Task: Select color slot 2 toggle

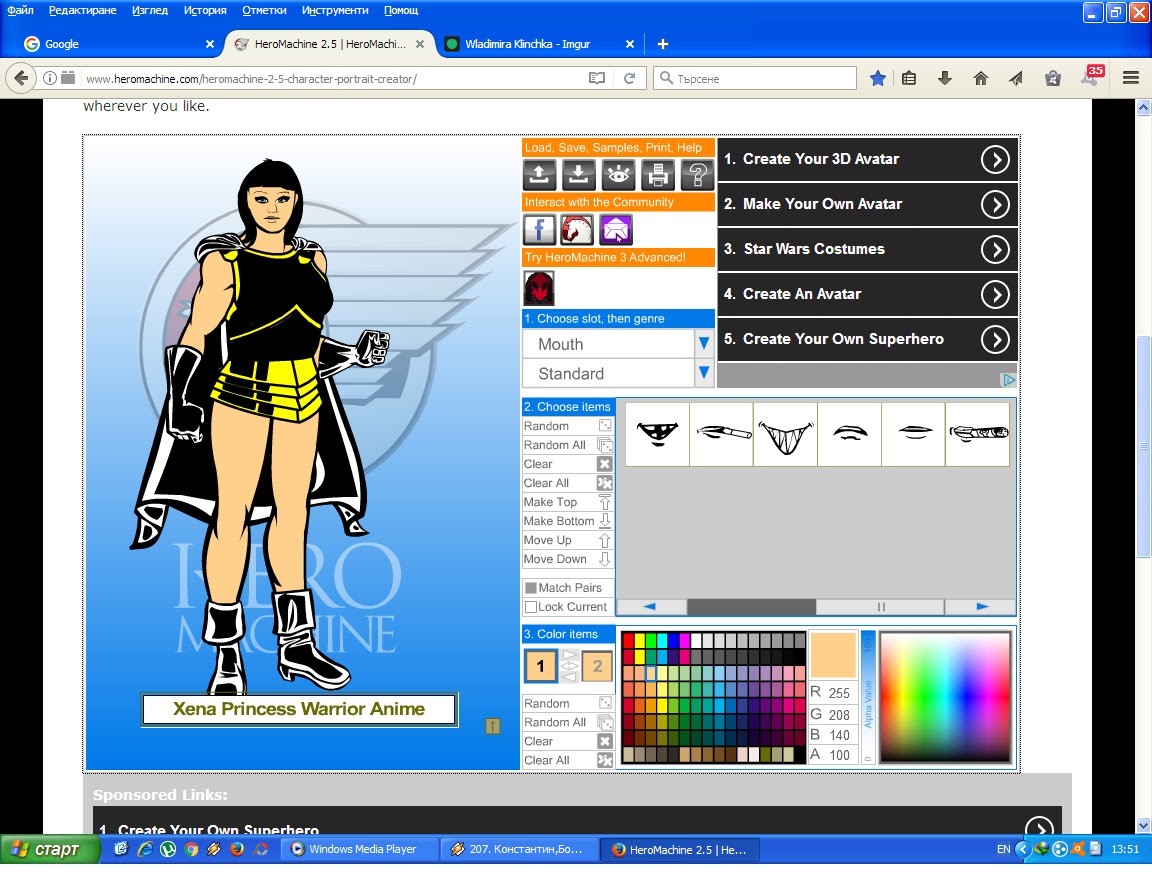Action: [x=597, y=666]
